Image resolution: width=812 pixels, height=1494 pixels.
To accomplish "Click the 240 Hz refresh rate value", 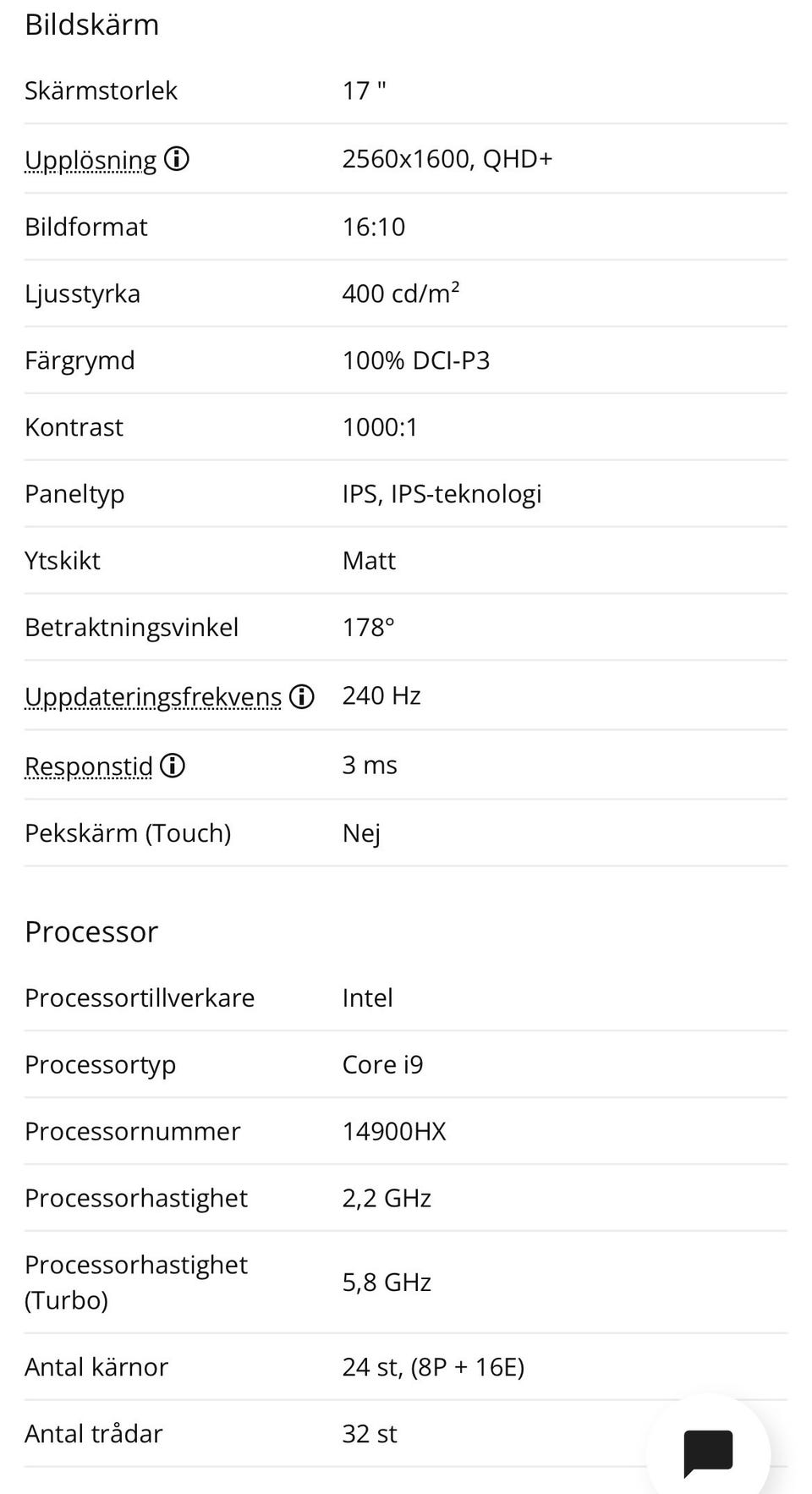I will point(381,695).
